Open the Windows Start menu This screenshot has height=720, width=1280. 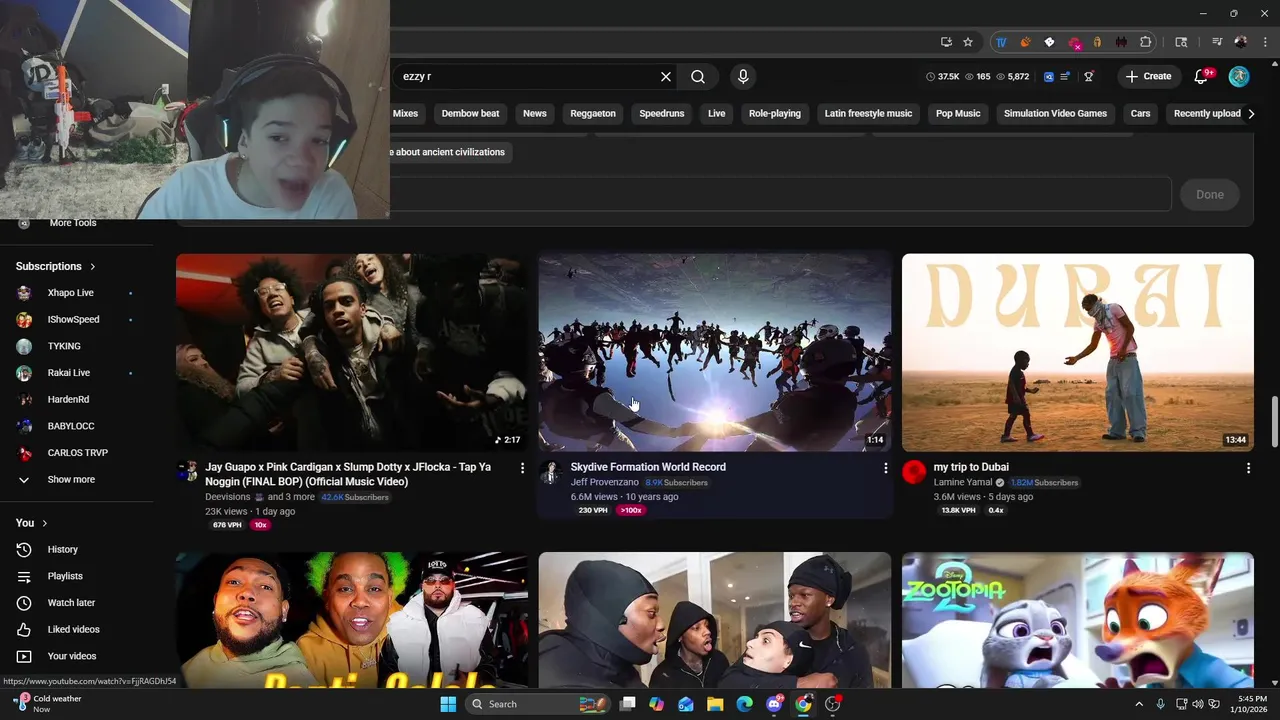pos(448,704)
